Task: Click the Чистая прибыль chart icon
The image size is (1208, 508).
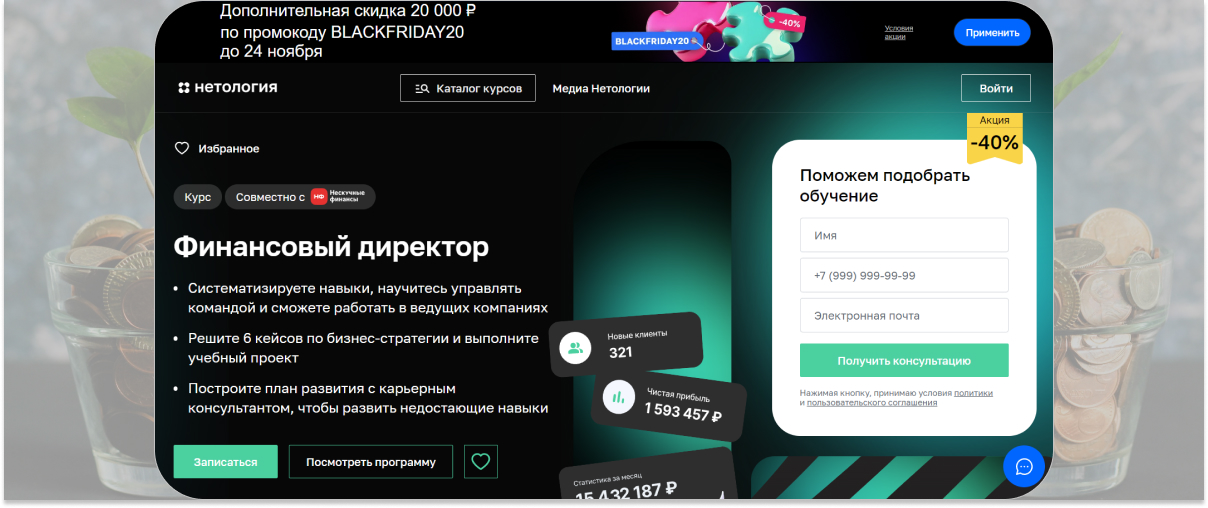Action: coord(619,397)
